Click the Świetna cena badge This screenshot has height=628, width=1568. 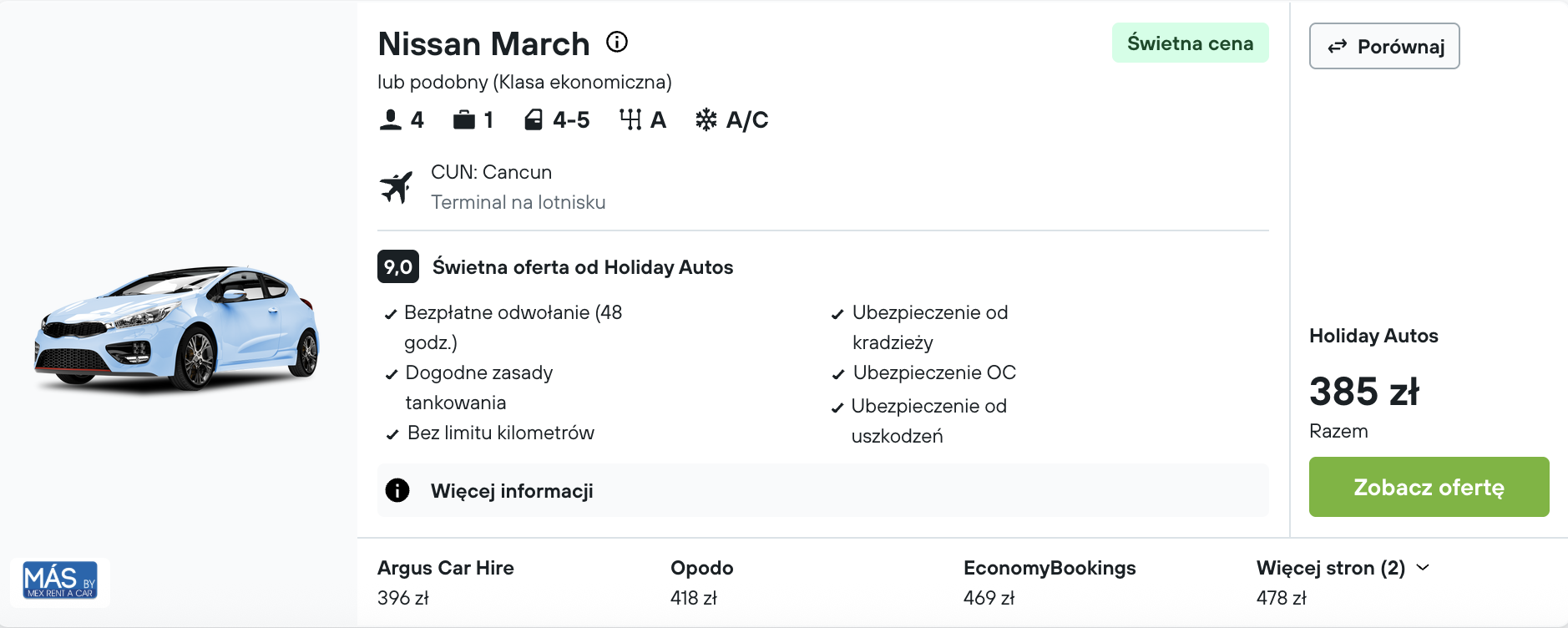[x=1191, y=43]
